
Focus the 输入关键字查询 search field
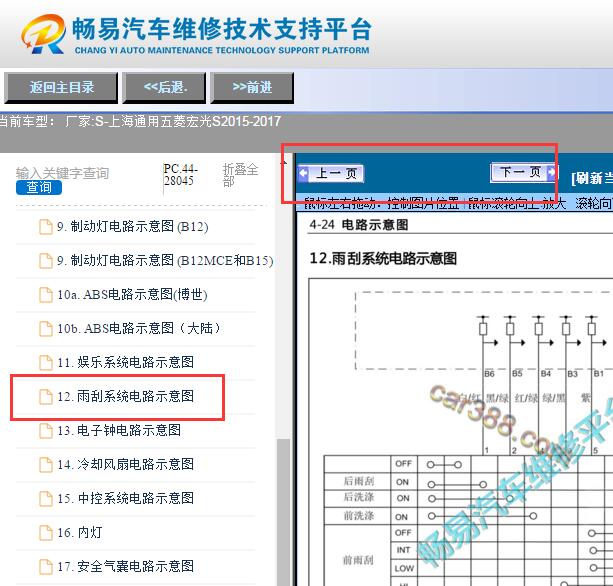point(63,173)
